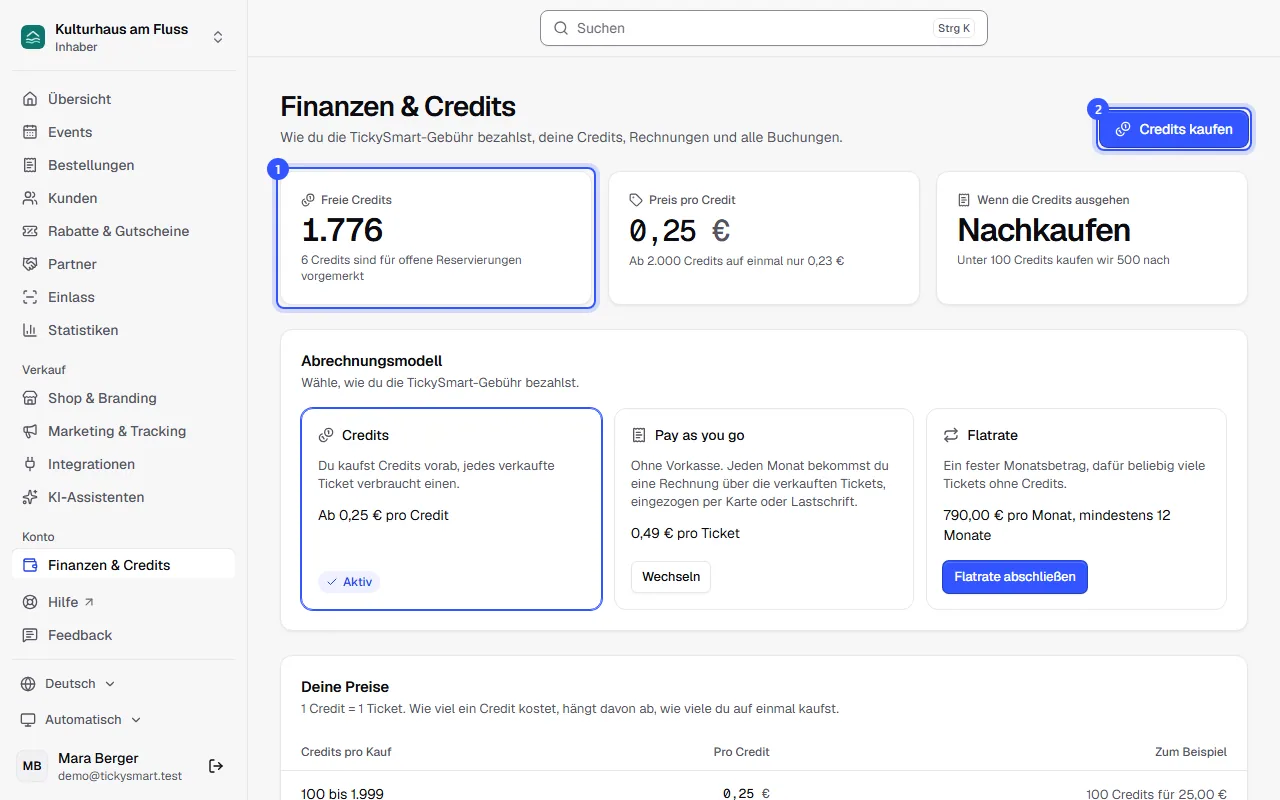The width and height of the screenshot is (1280, 800).
Task: Click the Marketing & Tracking megaphone icon
Action: click(30, 431)
